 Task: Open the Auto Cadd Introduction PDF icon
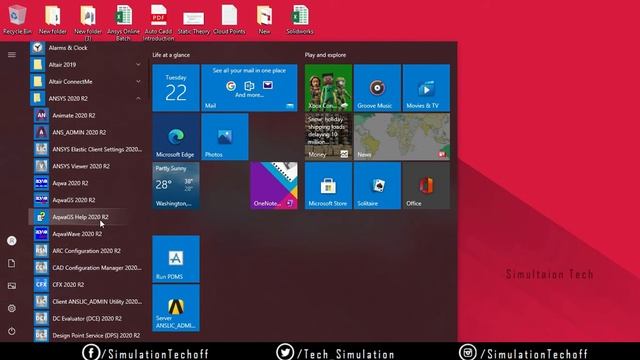(158, 22)
